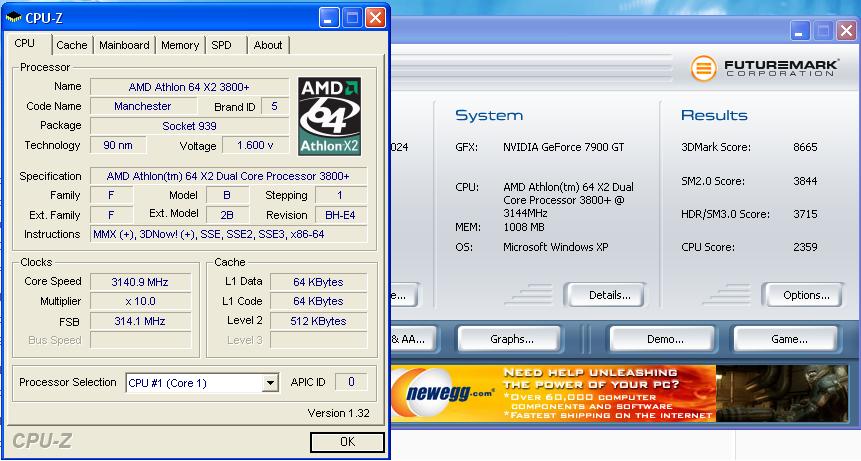Click the L1 Code value 64 KBytes

tap(318, 301)
